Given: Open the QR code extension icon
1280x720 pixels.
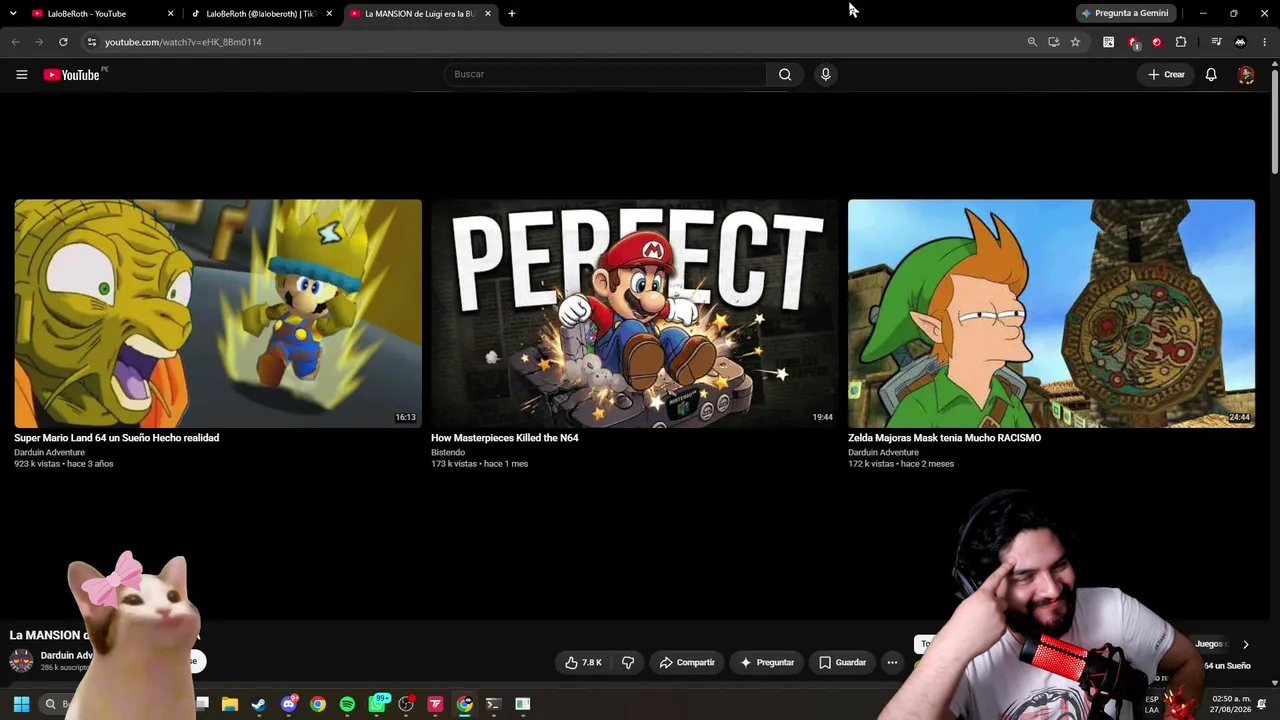Looking at the screenshot, I should [1108, 42].
